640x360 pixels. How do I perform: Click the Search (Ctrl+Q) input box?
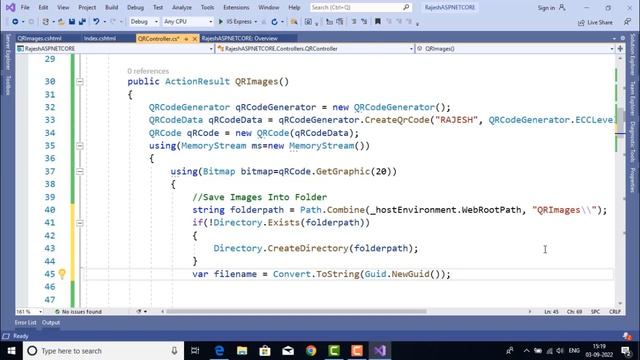tap(360, 7)
